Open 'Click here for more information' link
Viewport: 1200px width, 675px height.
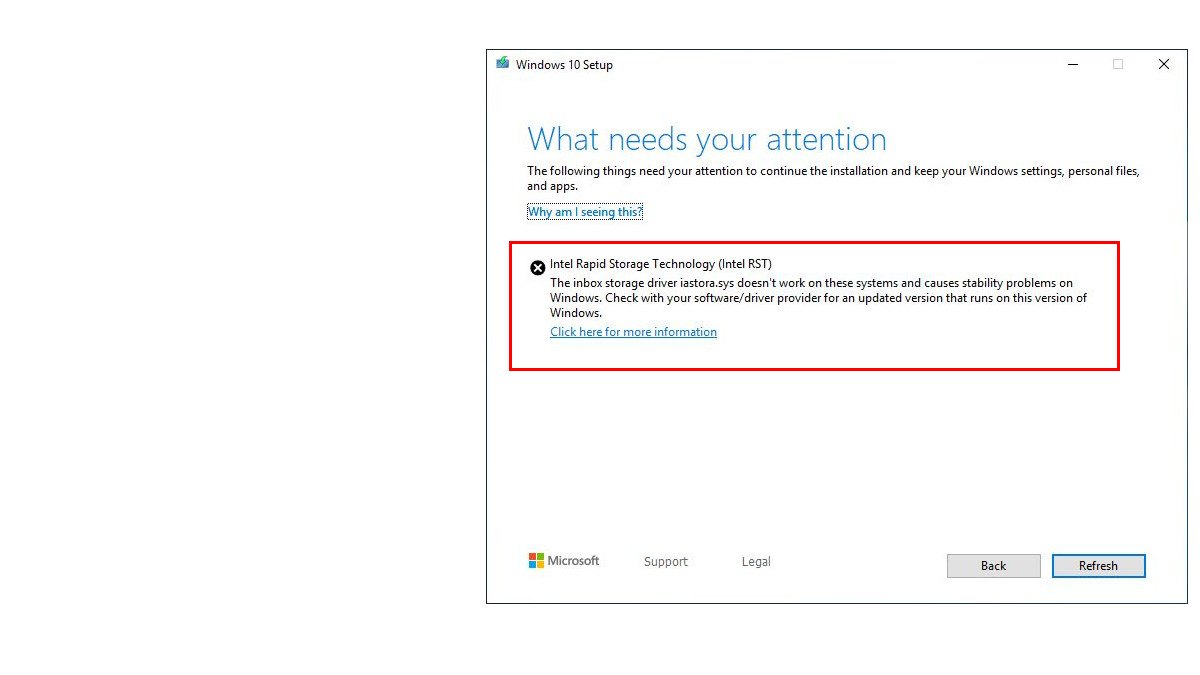(x=633, y=332)
